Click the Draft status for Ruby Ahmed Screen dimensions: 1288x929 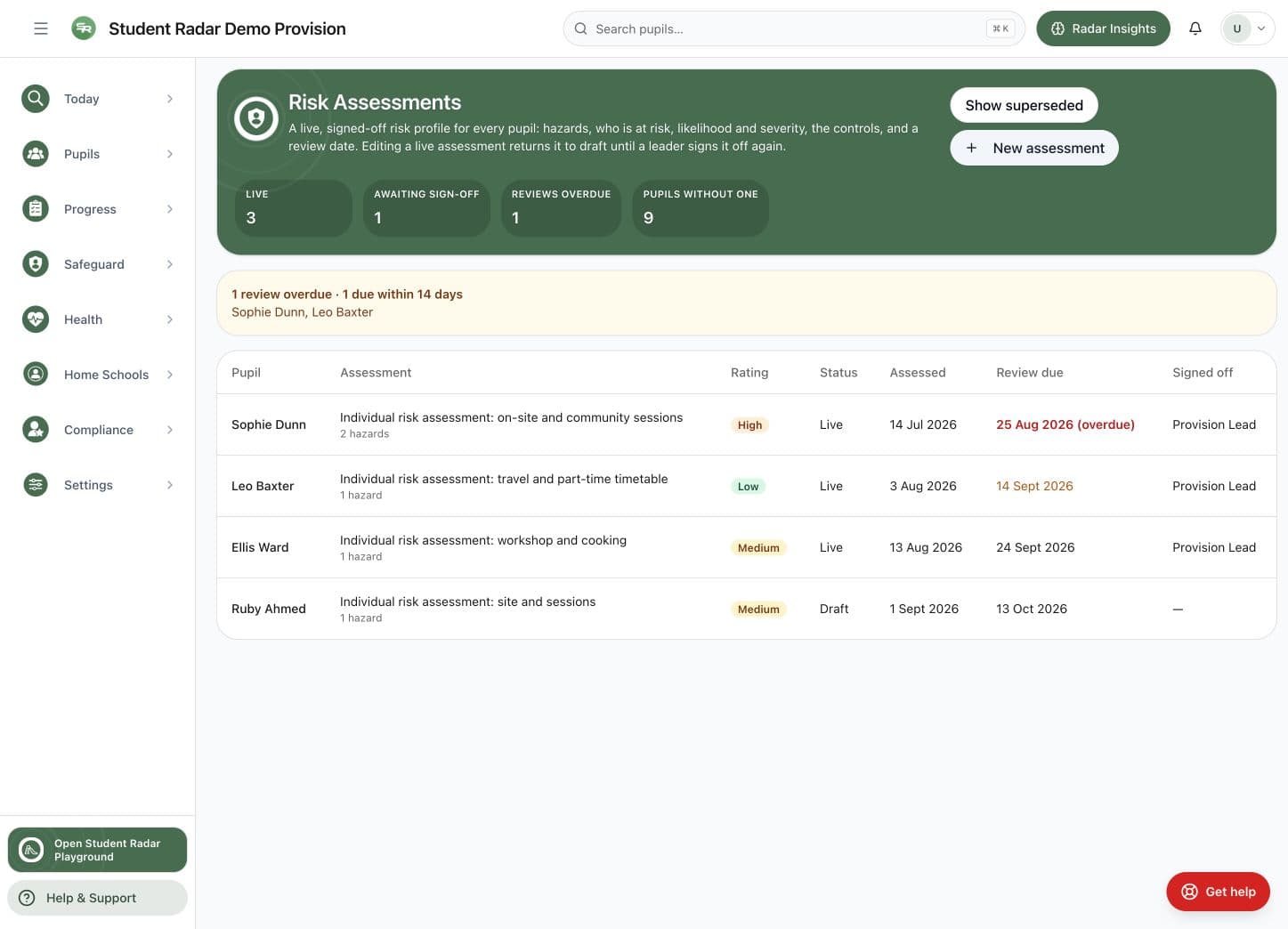point(834,609)
